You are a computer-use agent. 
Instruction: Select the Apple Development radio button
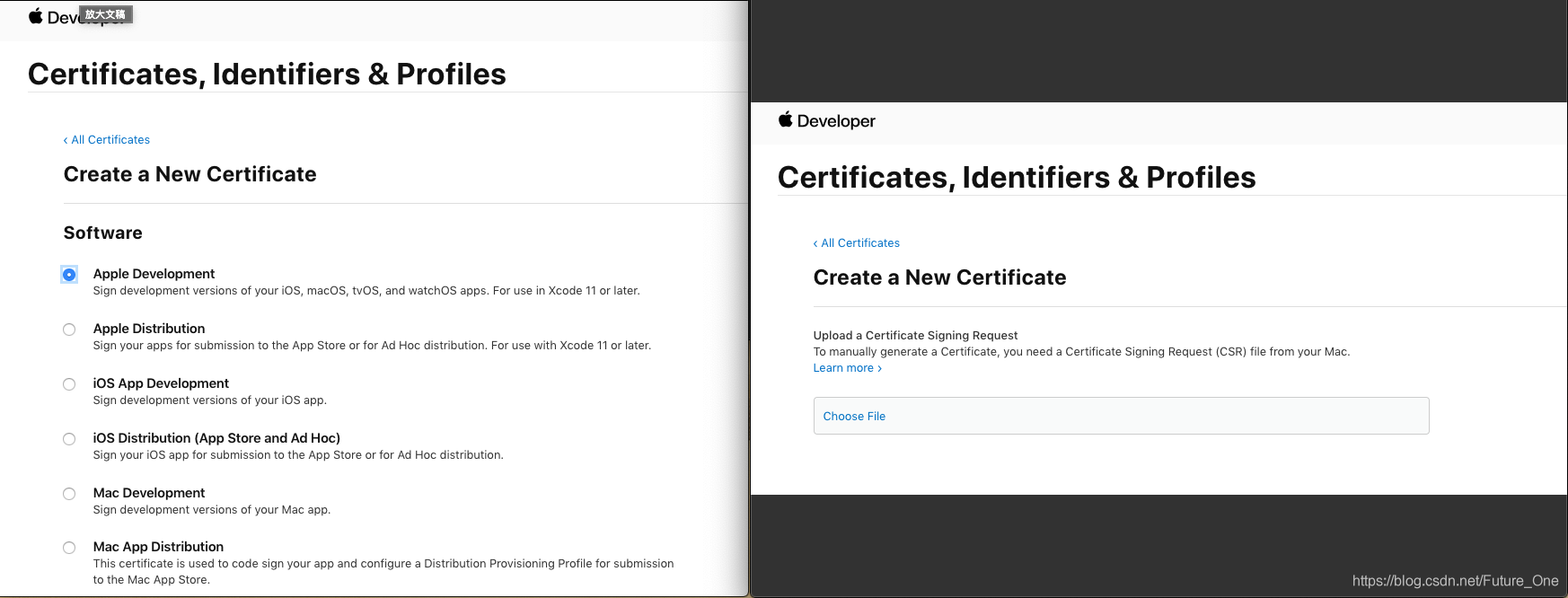69,275
